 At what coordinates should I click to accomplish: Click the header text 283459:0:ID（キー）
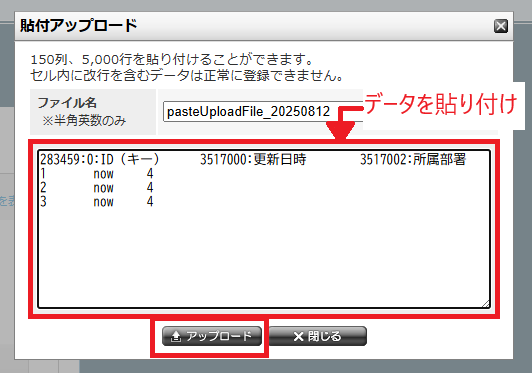click(100, 159)
